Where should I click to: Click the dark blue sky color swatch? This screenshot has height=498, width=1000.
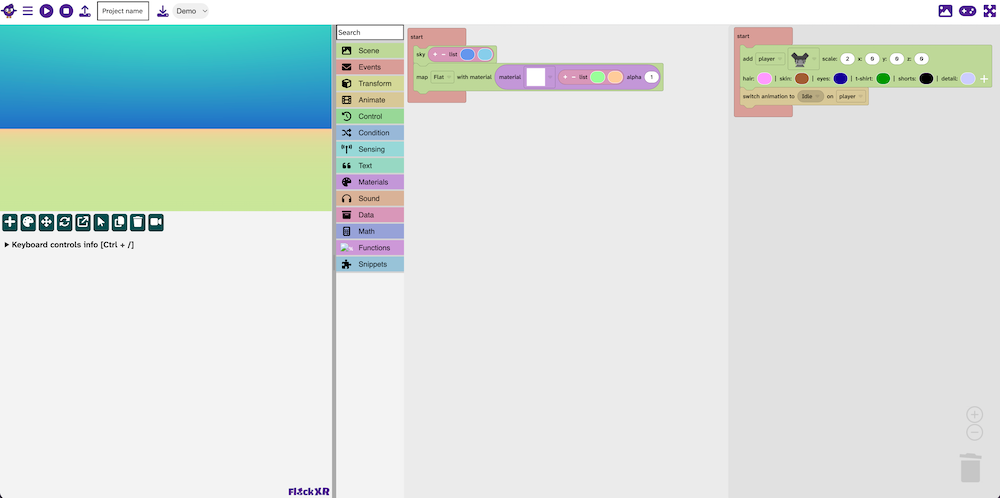[x=467, y=55]
